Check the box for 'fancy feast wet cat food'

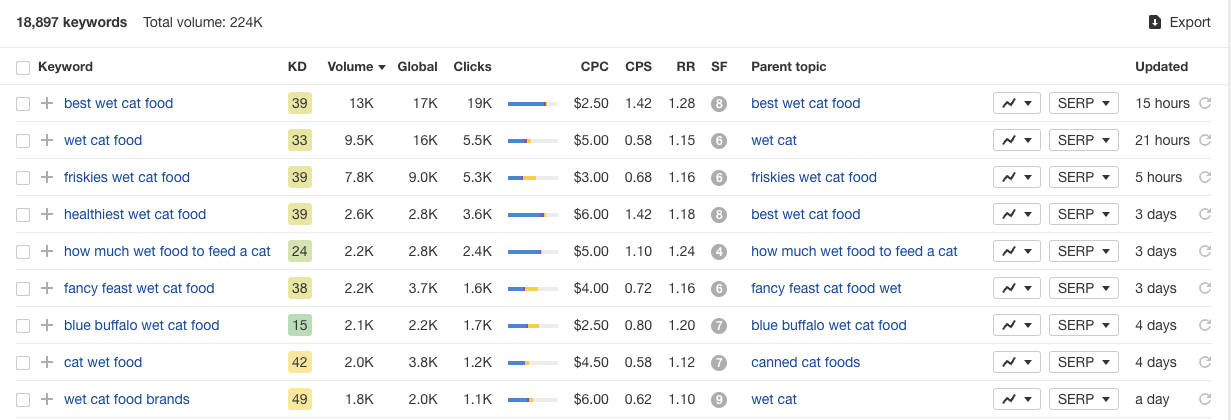pos(23,288)
